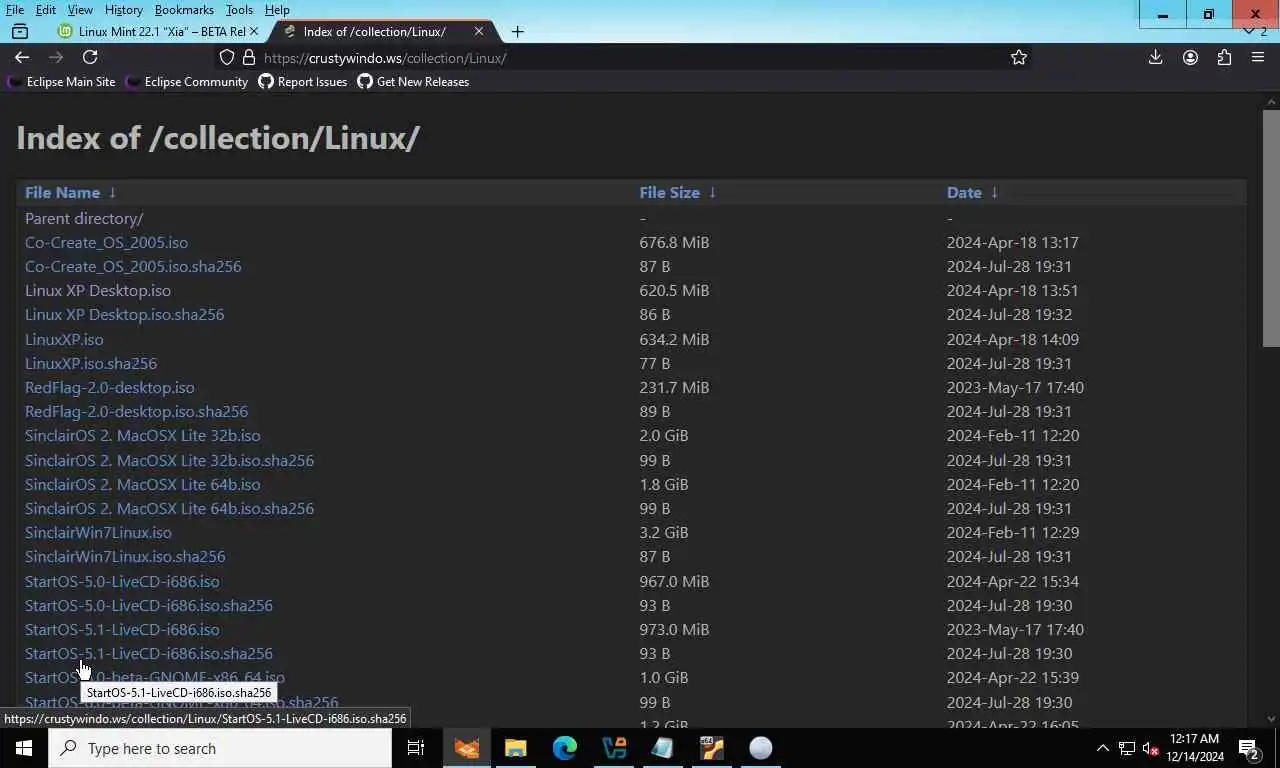
Task: Open the LinuxXP.iso.sha256 checksum link
Action: 91,363
